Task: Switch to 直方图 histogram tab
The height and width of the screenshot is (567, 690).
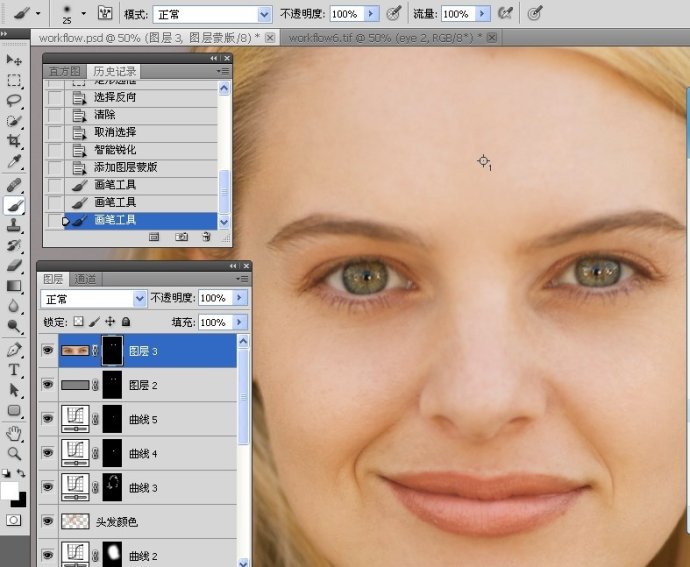Action: pos(65,71)
